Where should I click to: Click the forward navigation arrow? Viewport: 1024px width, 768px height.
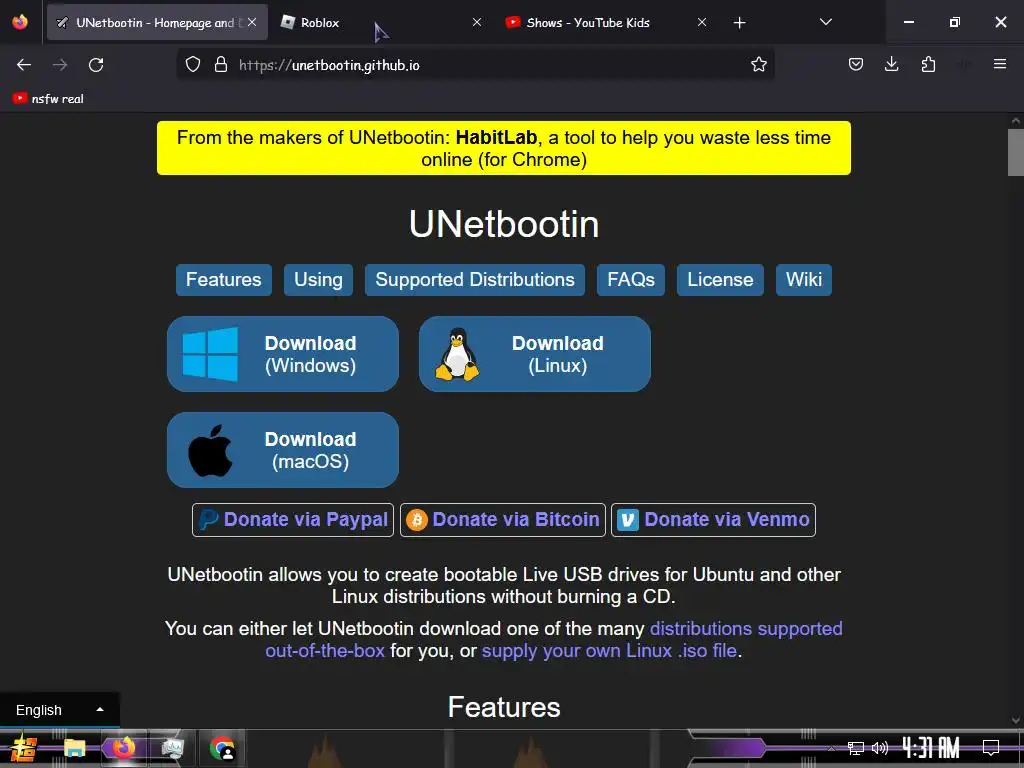click(x=60, y=65)
